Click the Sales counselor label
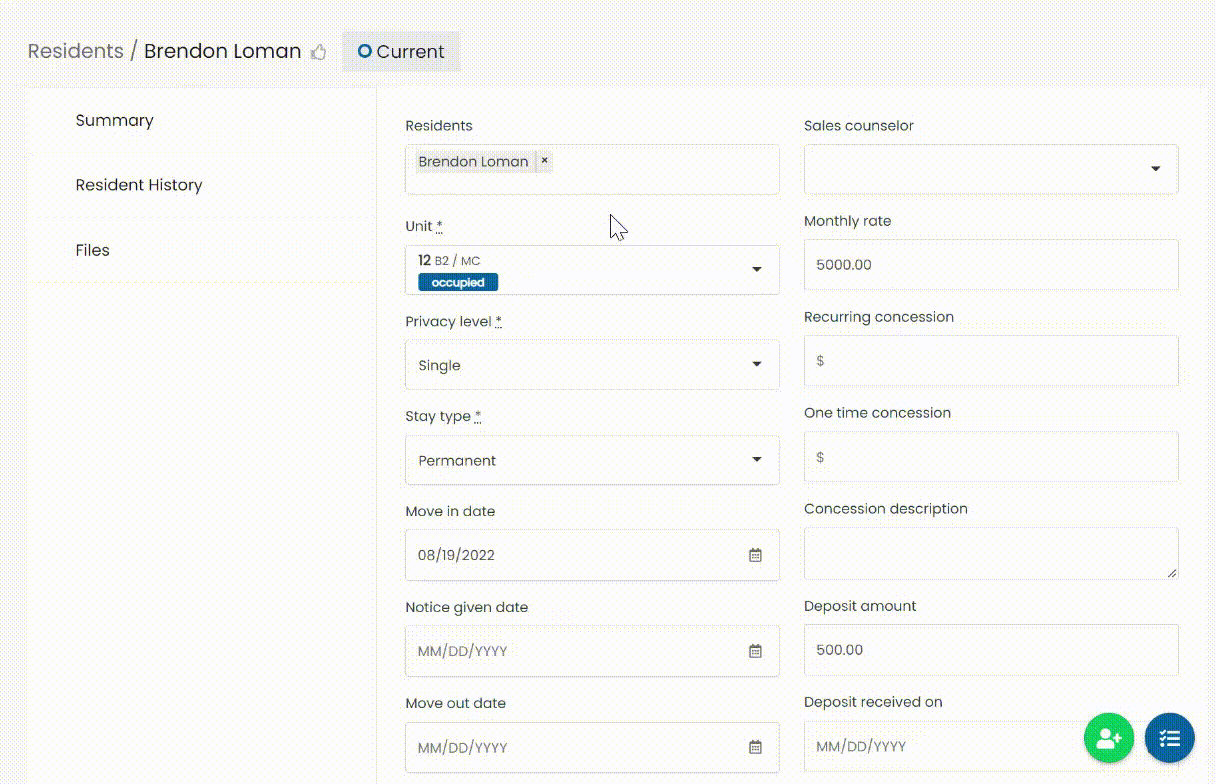 (x=859, y=126)
